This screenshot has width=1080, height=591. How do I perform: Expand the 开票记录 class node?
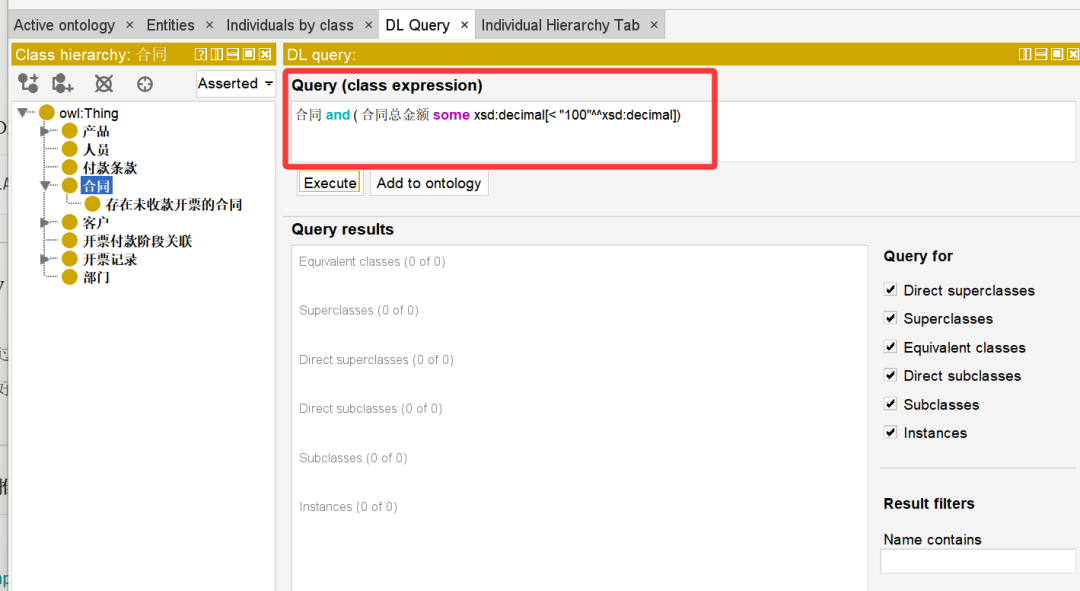[45, 259]
